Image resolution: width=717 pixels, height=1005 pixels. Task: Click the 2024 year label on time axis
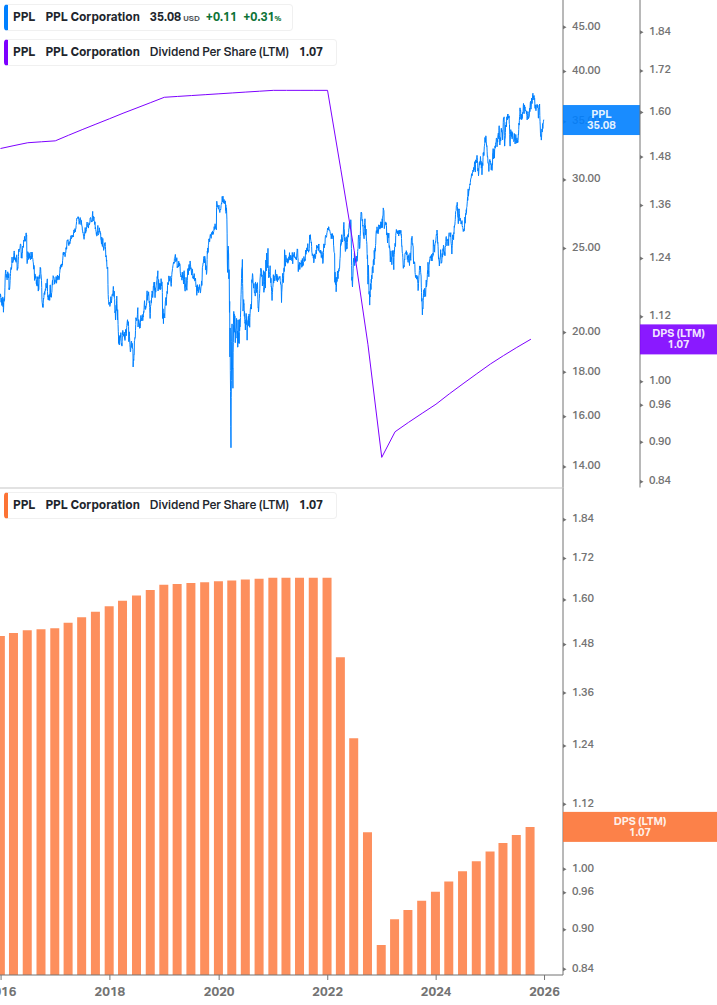tap(436, 992)
